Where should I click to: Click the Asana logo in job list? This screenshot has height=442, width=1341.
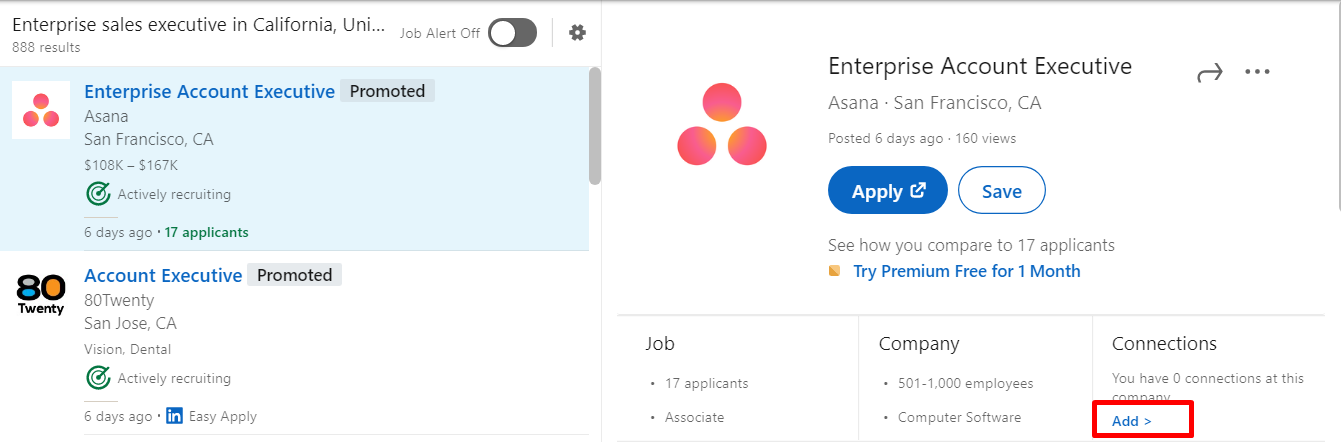[41, 110]
